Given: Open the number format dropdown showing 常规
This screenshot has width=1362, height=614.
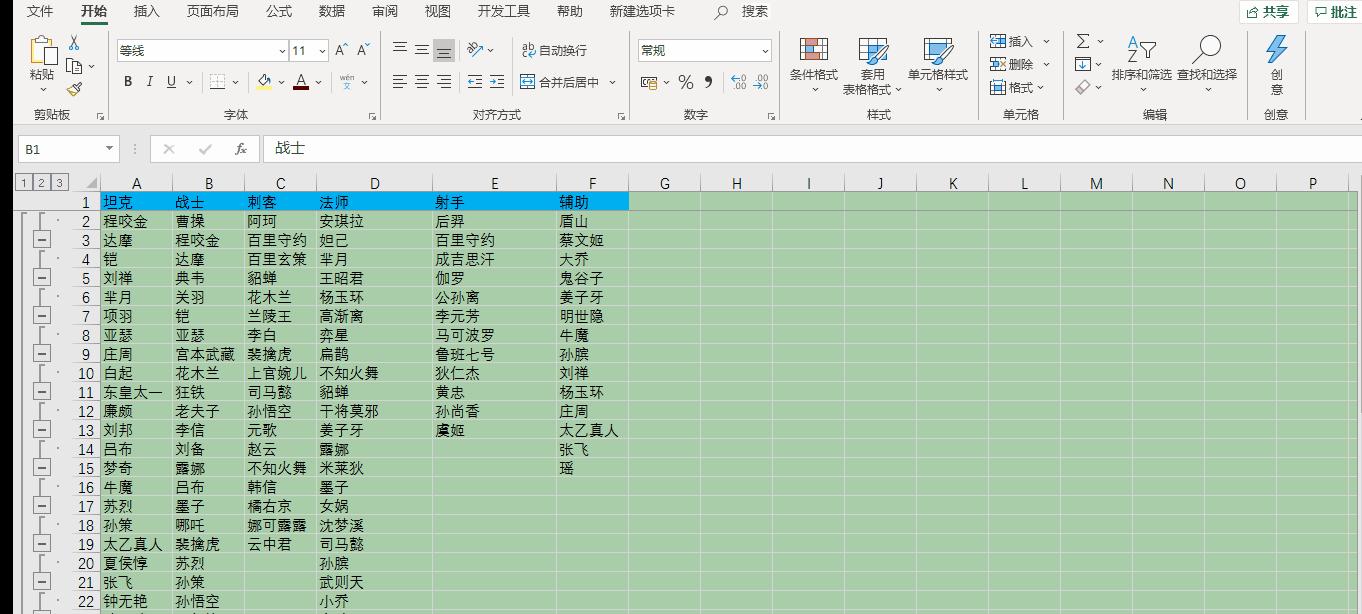Looking at the screenshot, I should coord(767,50).
